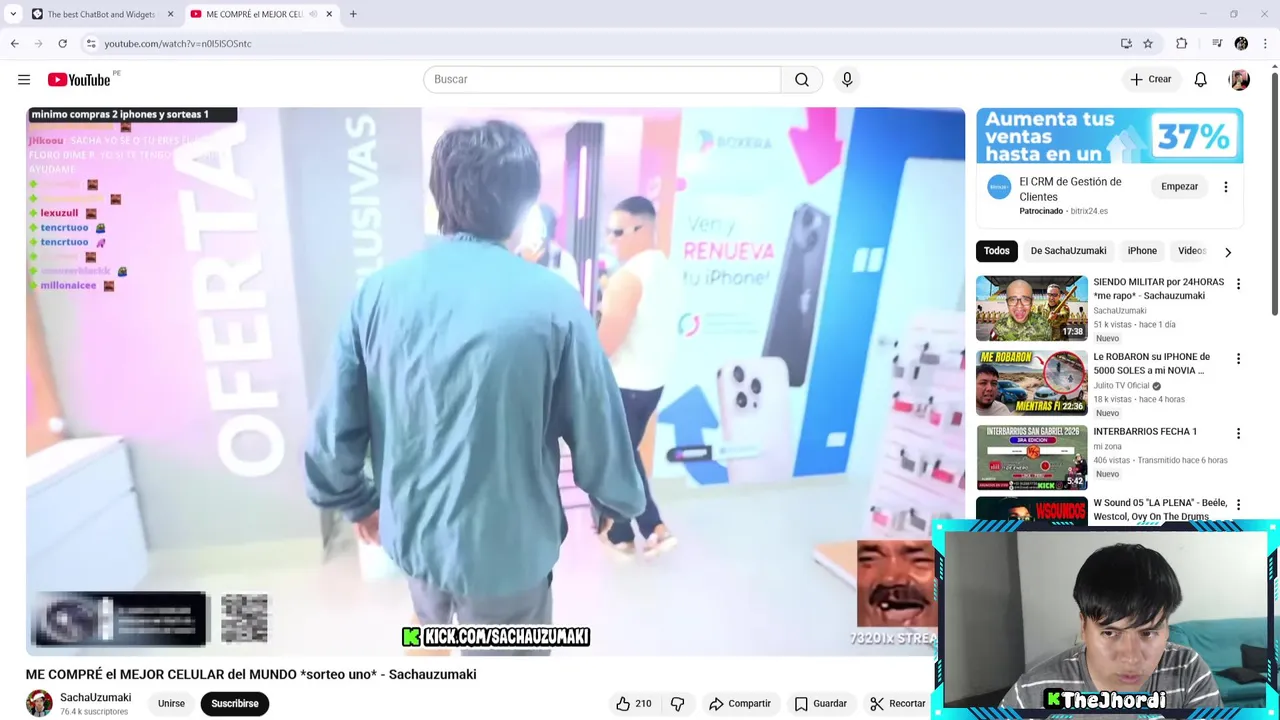Open SachaUzumaki channel name link

coord(95,698)
